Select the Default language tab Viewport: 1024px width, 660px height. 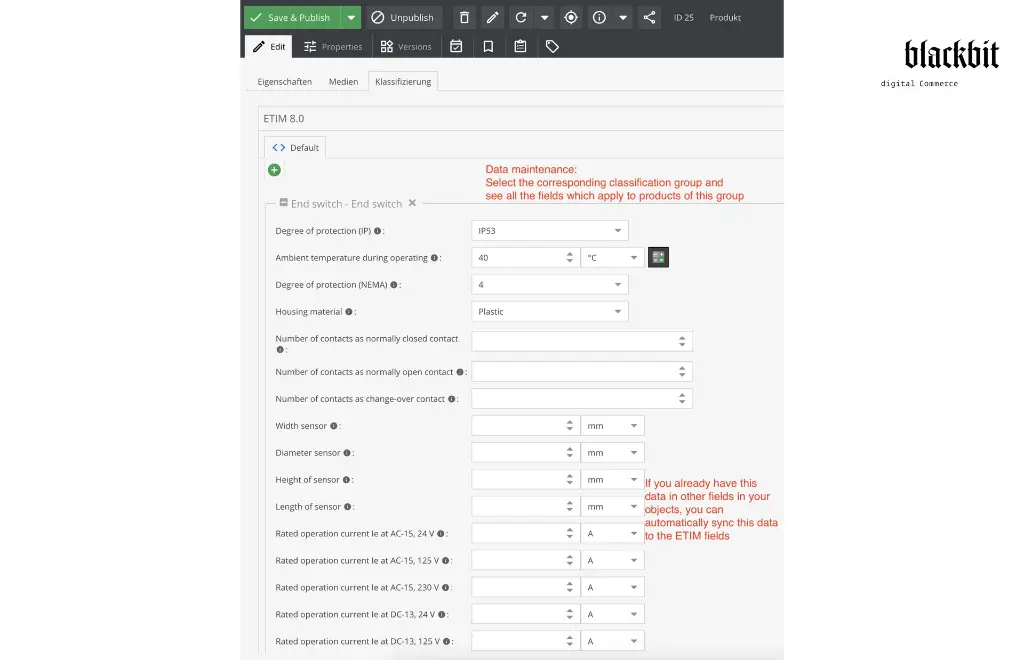[x=295, y=148]
